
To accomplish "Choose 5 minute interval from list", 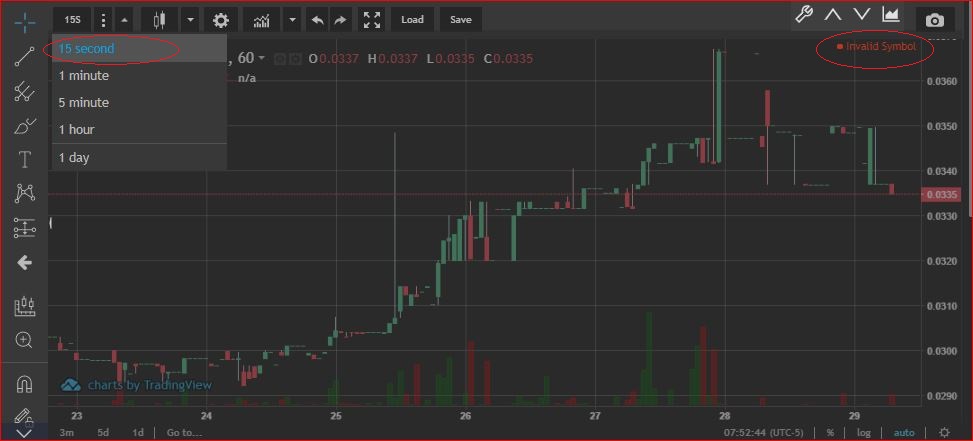I will click(139, 102).
